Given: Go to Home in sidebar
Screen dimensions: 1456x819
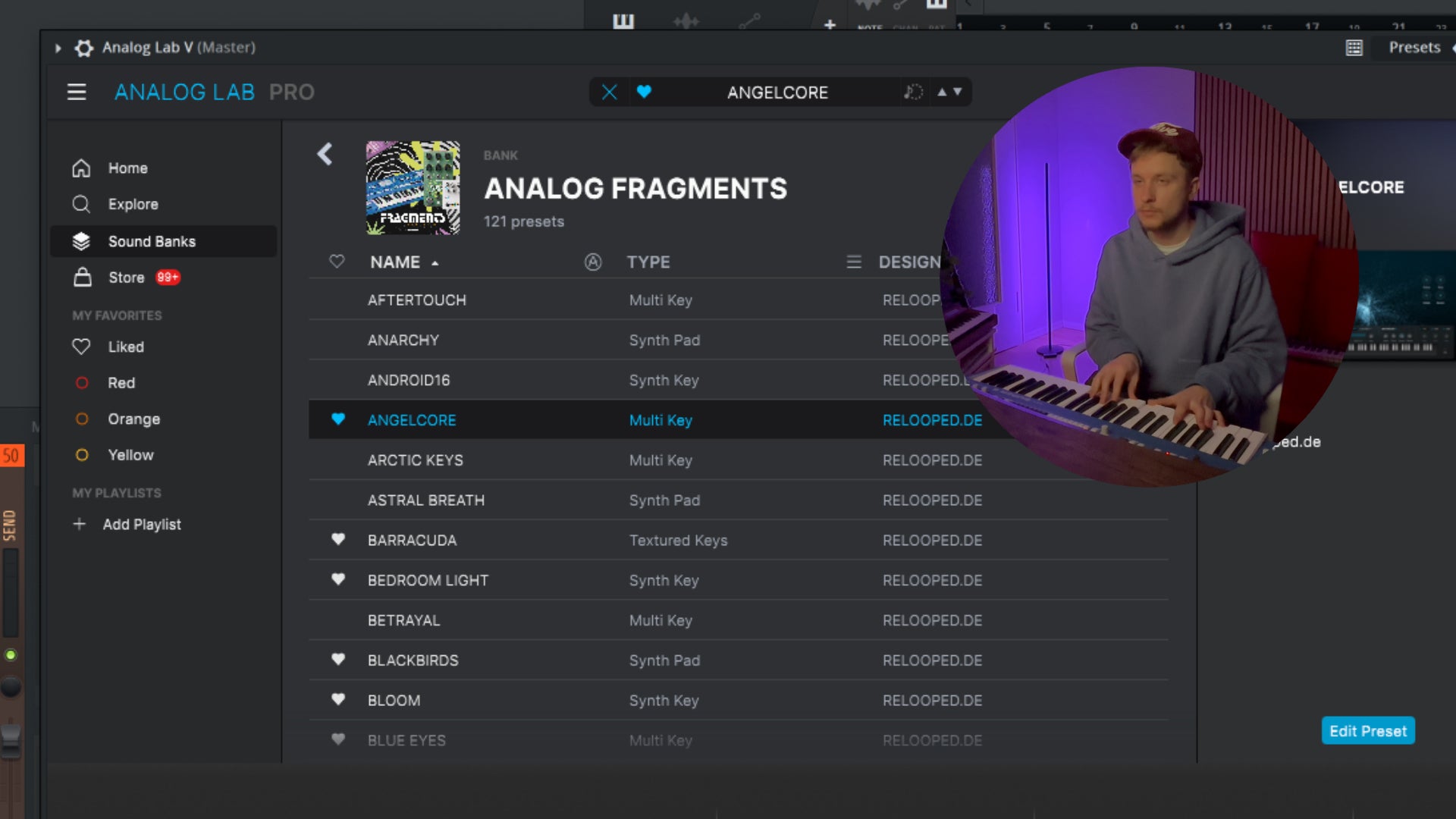Looking at the screenshot, I should tap(127, 168).
